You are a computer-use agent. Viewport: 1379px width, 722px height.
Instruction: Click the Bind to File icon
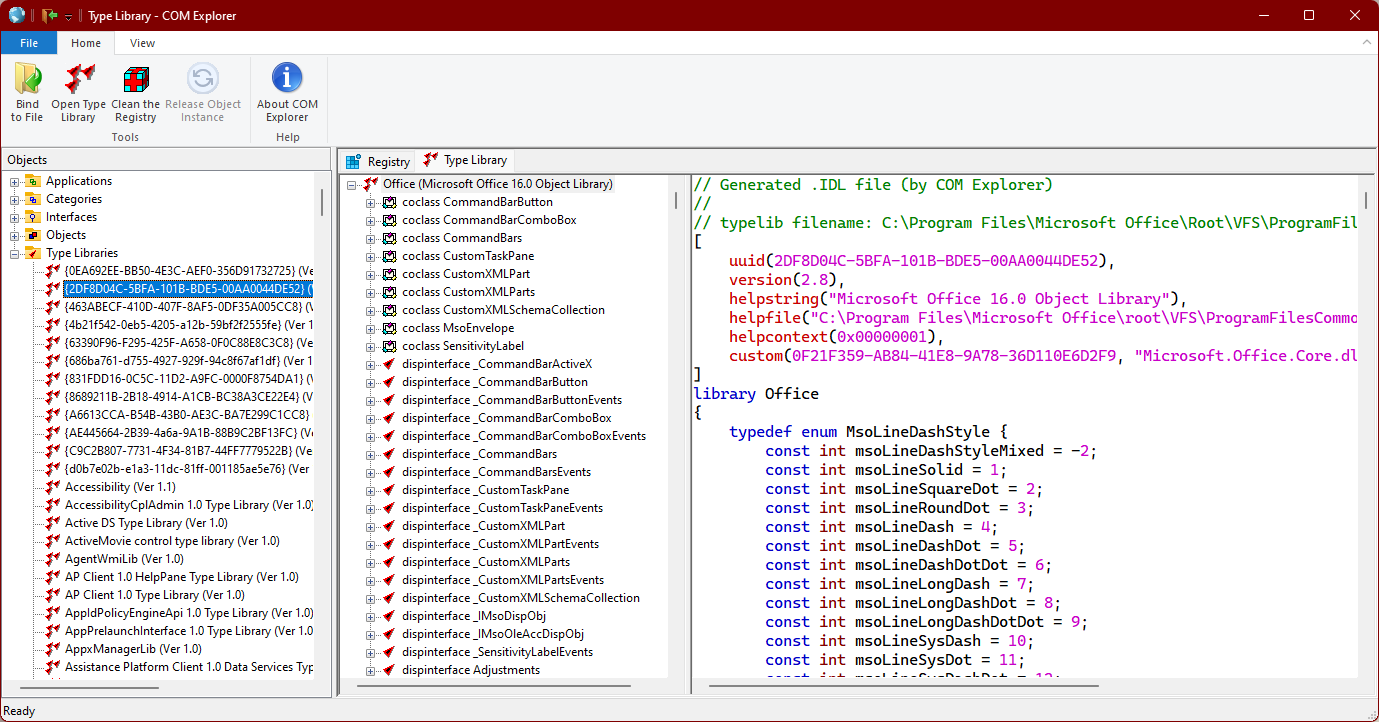(x=27, y=77)
